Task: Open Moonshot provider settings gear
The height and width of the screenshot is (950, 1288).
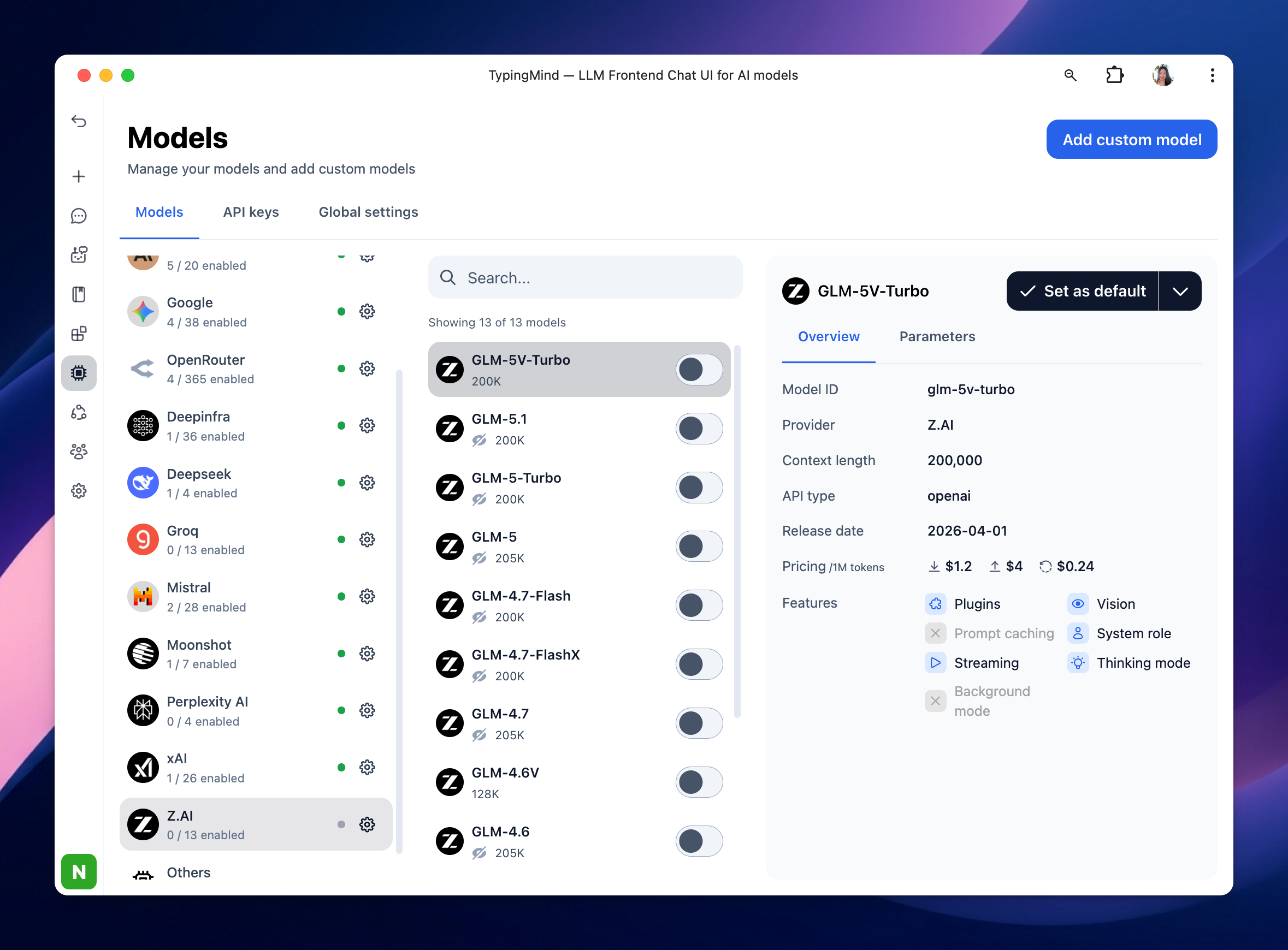Action: pyautogui.click(x=367, y=654)
